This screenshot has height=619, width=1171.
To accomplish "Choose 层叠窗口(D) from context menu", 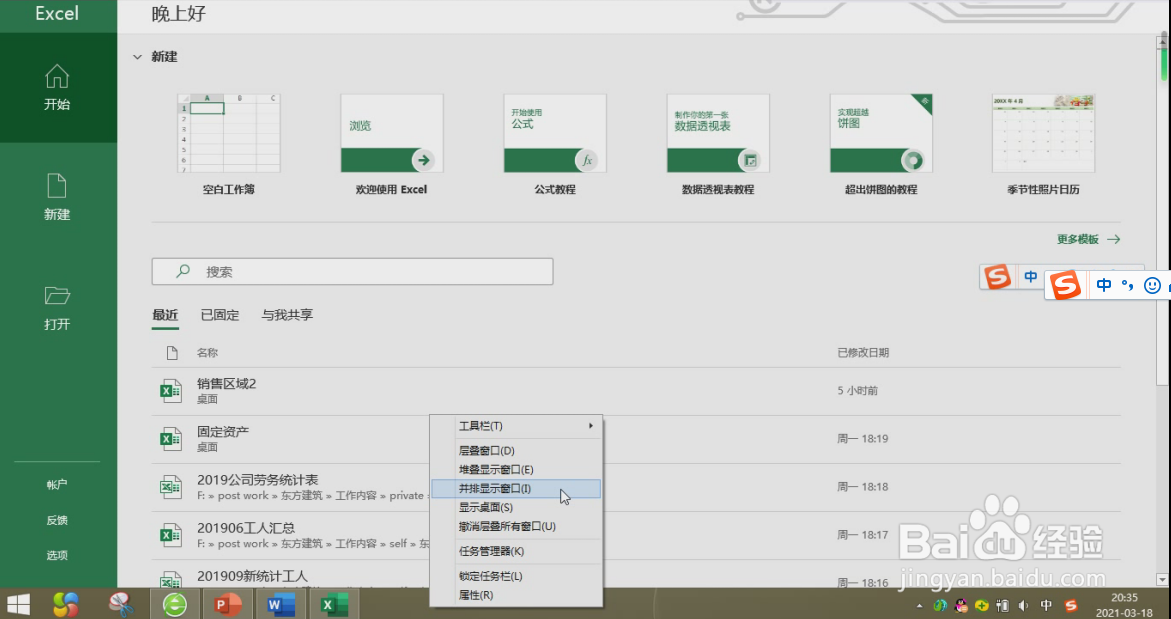I will click(x=516, y=451).
